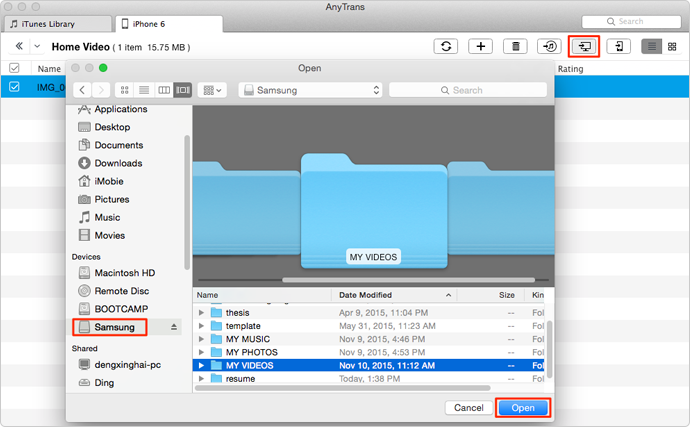Expand the MY MUSIC folder
This screenshot has height=427, width=690.
[x=201, y=339]
